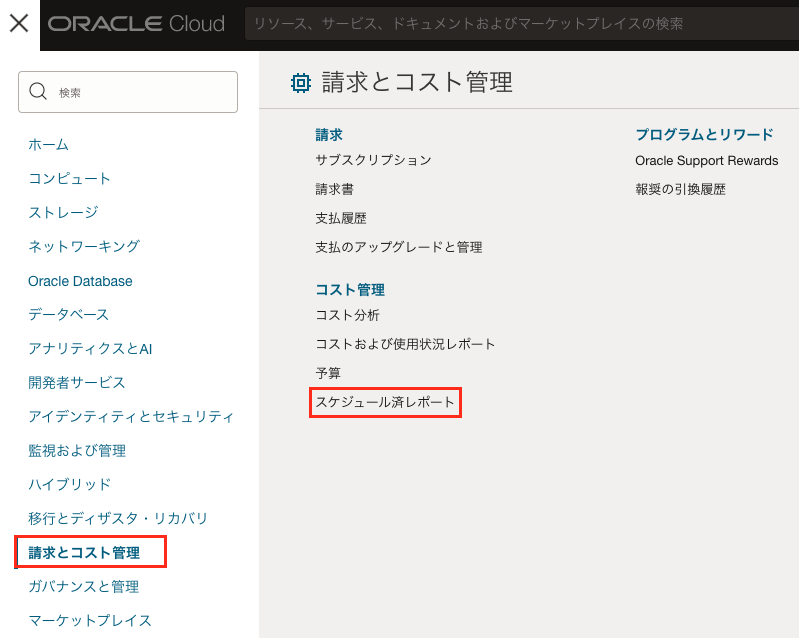Open アイデンティティとセキュリティ category
Image resolution: width=799 pixels, height=638 pixels.
pyautogui.click(x=131, y=416)
